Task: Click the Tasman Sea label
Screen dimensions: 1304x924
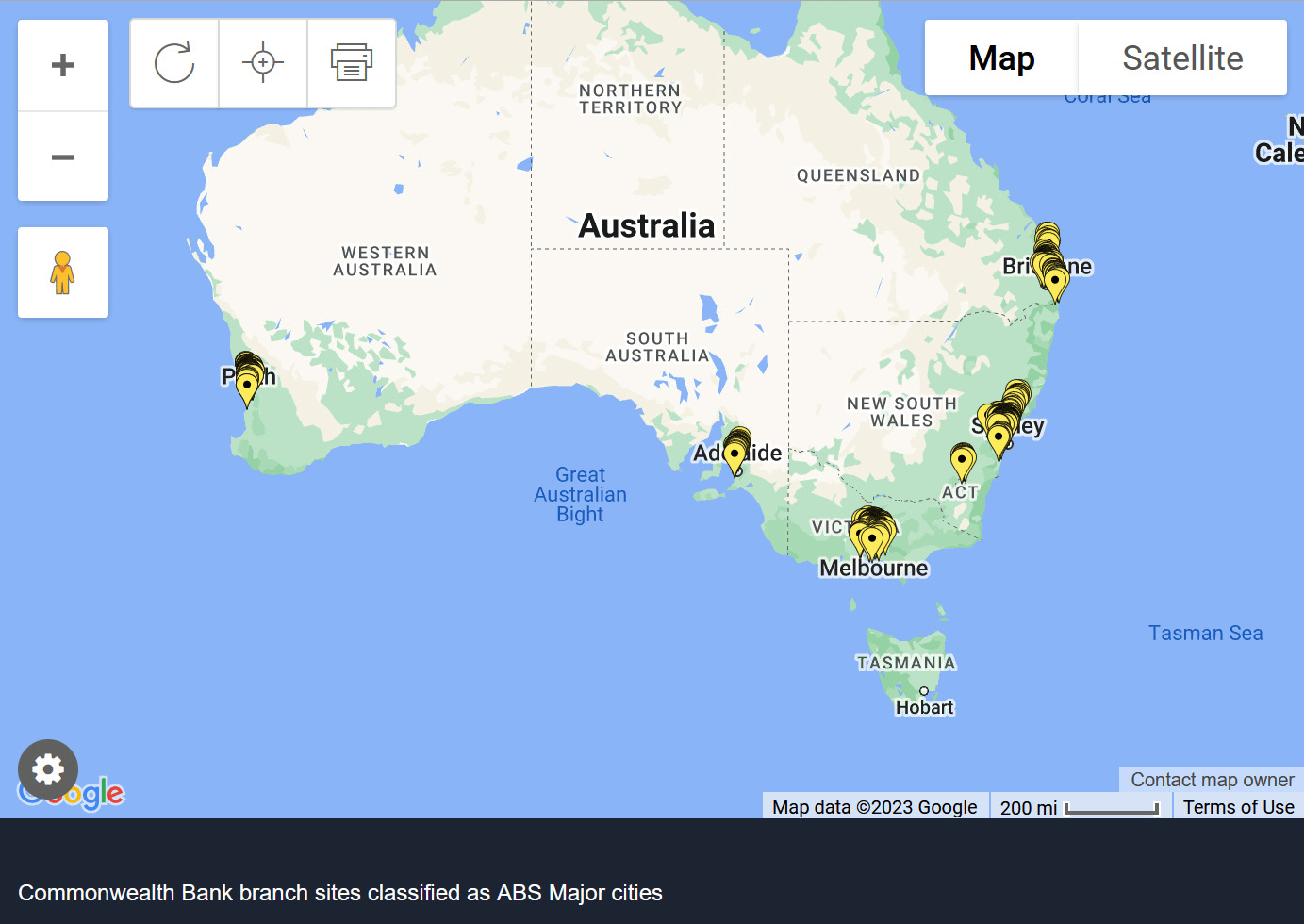Action: click(x=1205, y=633)
